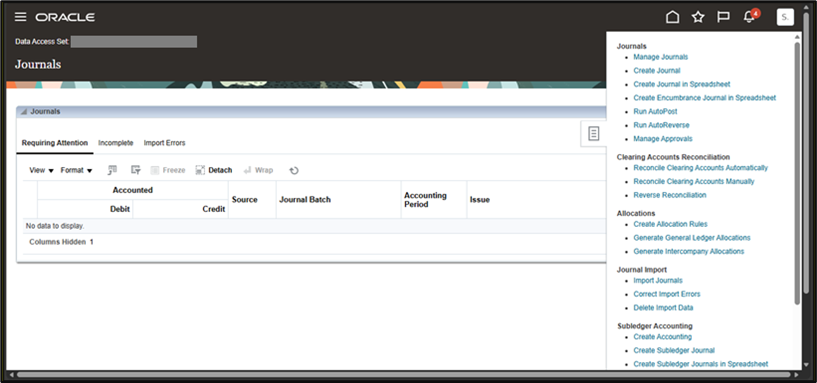
Task: Open the Watchlist flag icon
Action: (x=723, y=17)
